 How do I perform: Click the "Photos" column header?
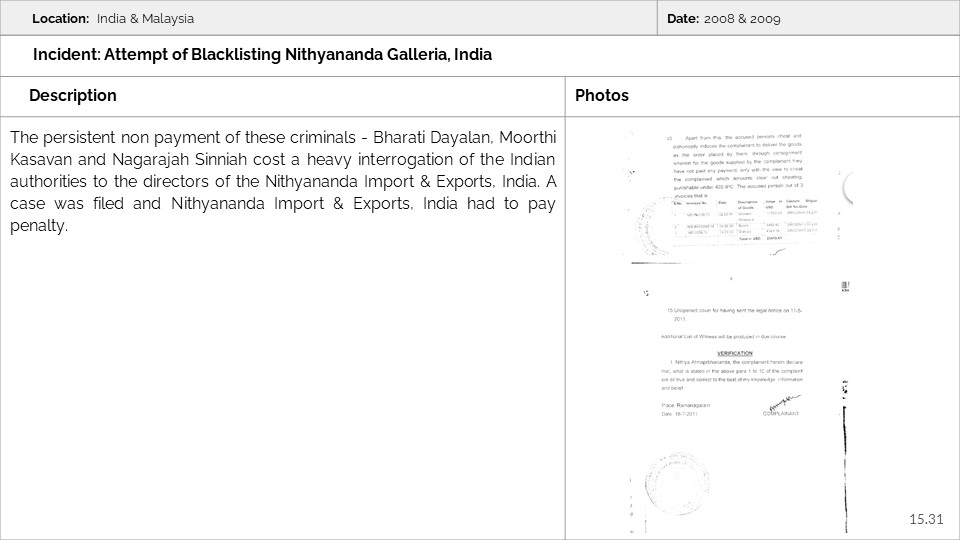pyautogui.click(x=602, y=96)
